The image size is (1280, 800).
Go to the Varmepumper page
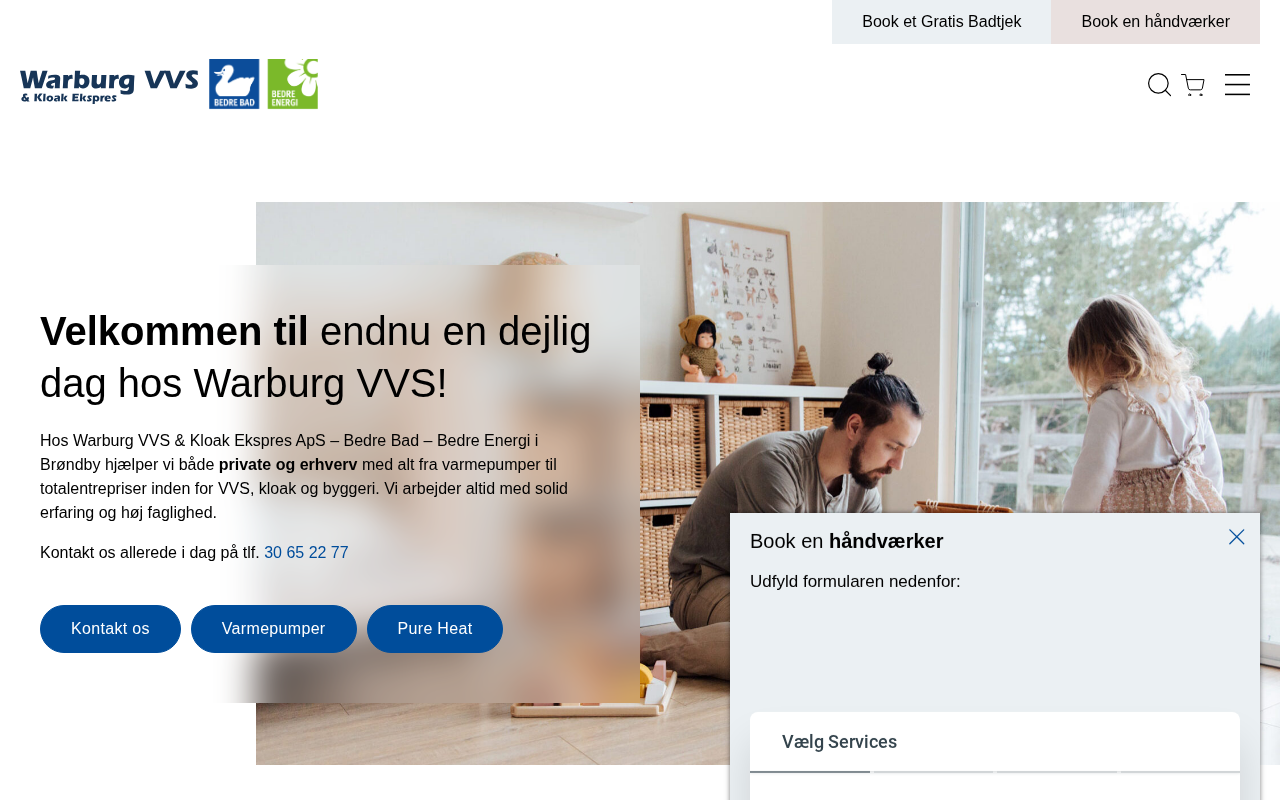click(274, 629)
